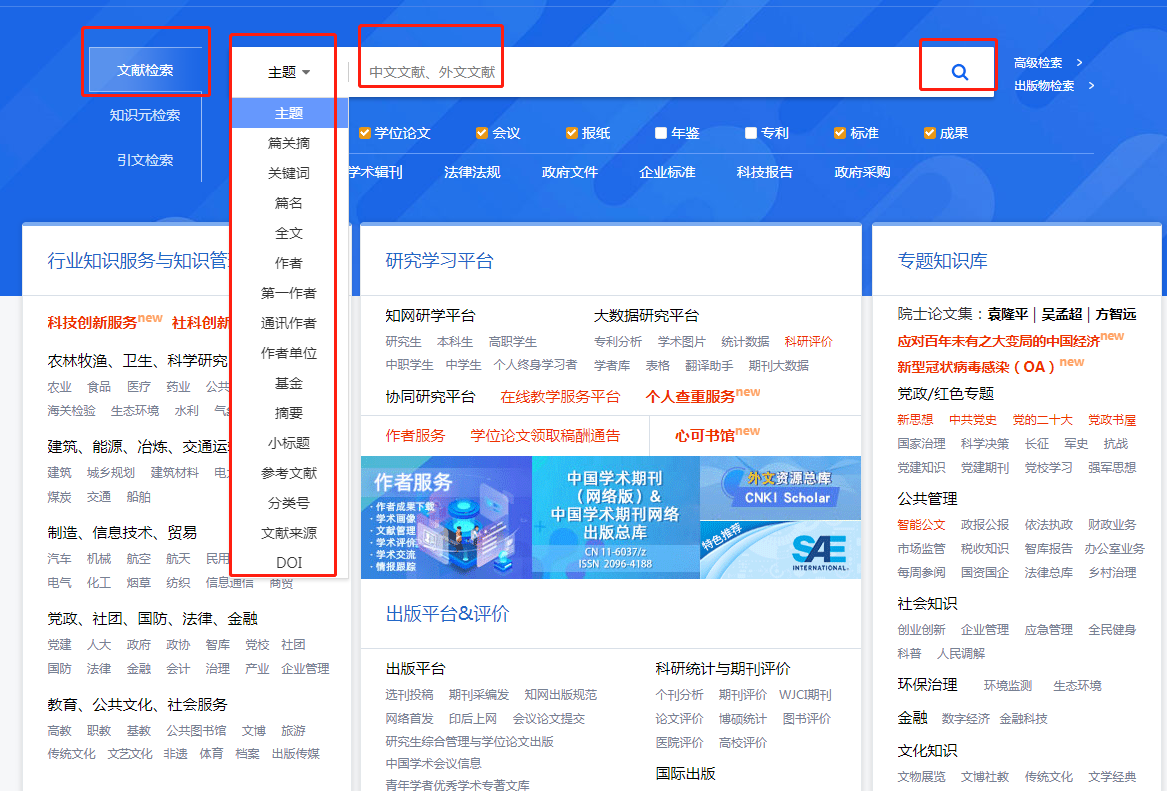Select 摘要 in the field list
The width and height of the screenshot is (1167, 791).
(289, 413)
